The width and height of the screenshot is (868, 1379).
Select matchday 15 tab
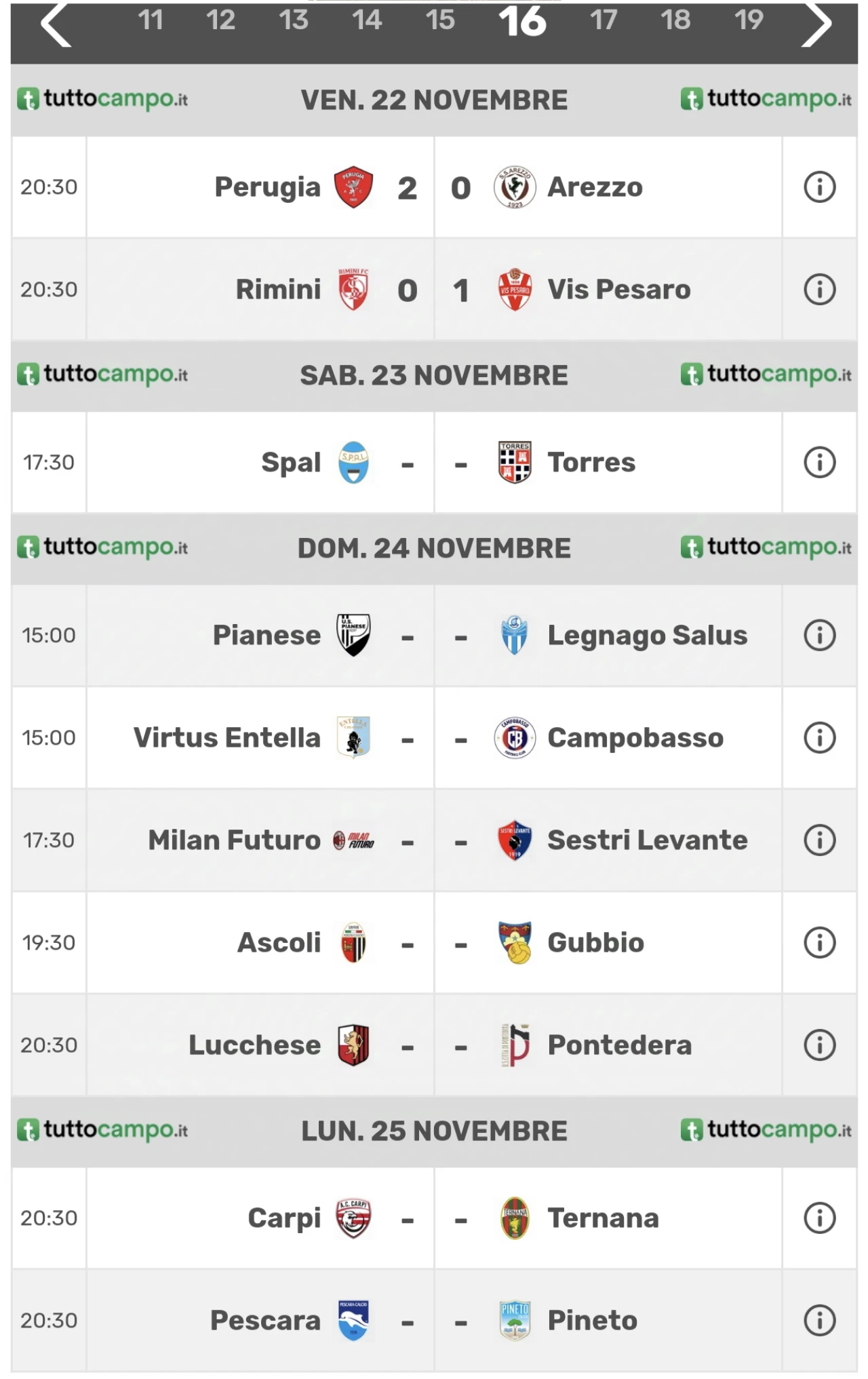[x=440, y=20]
